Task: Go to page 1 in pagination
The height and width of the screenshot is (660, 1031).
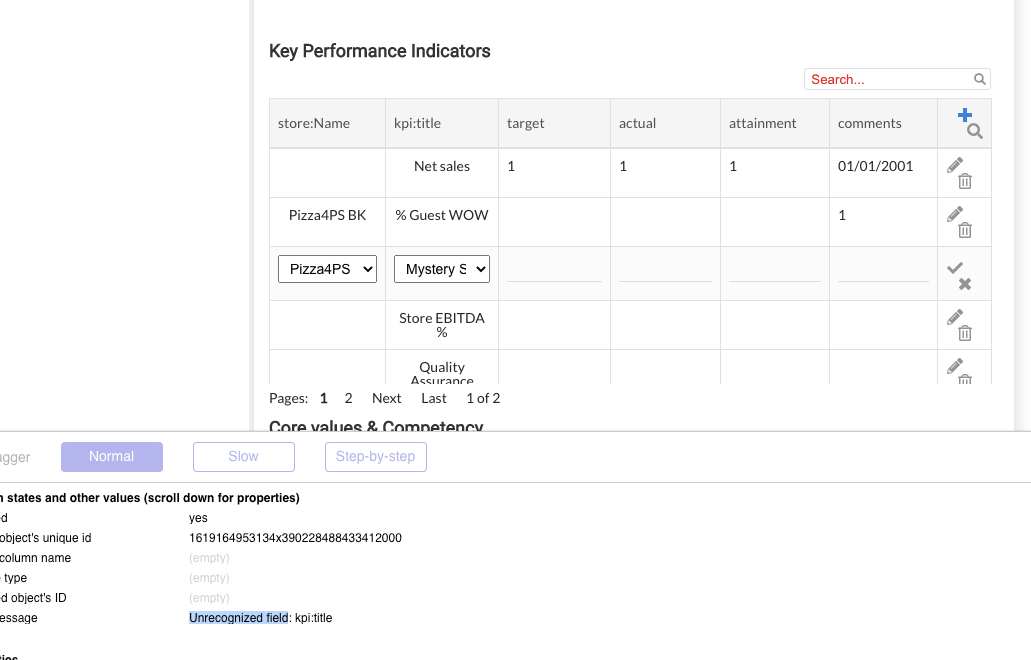Action: pyautogui.click(x=324, y=398)
